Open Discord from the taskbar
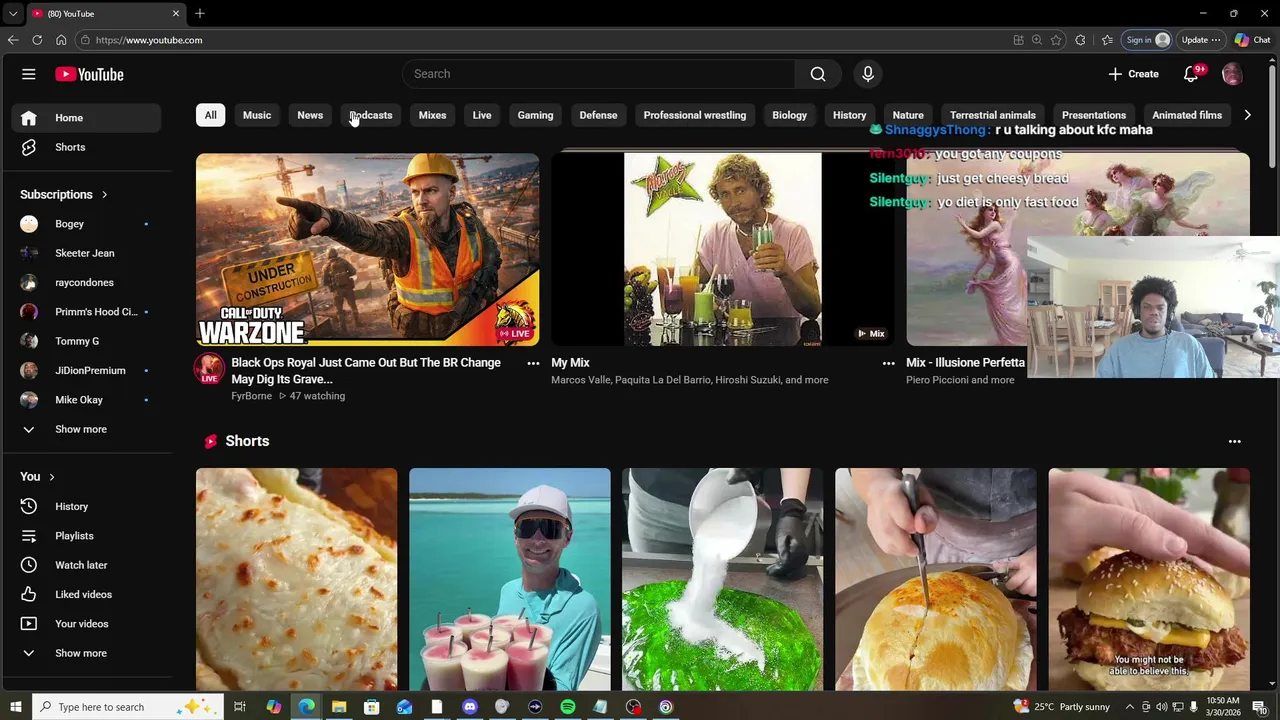1280x720 pixels. (x=470, y=707)
